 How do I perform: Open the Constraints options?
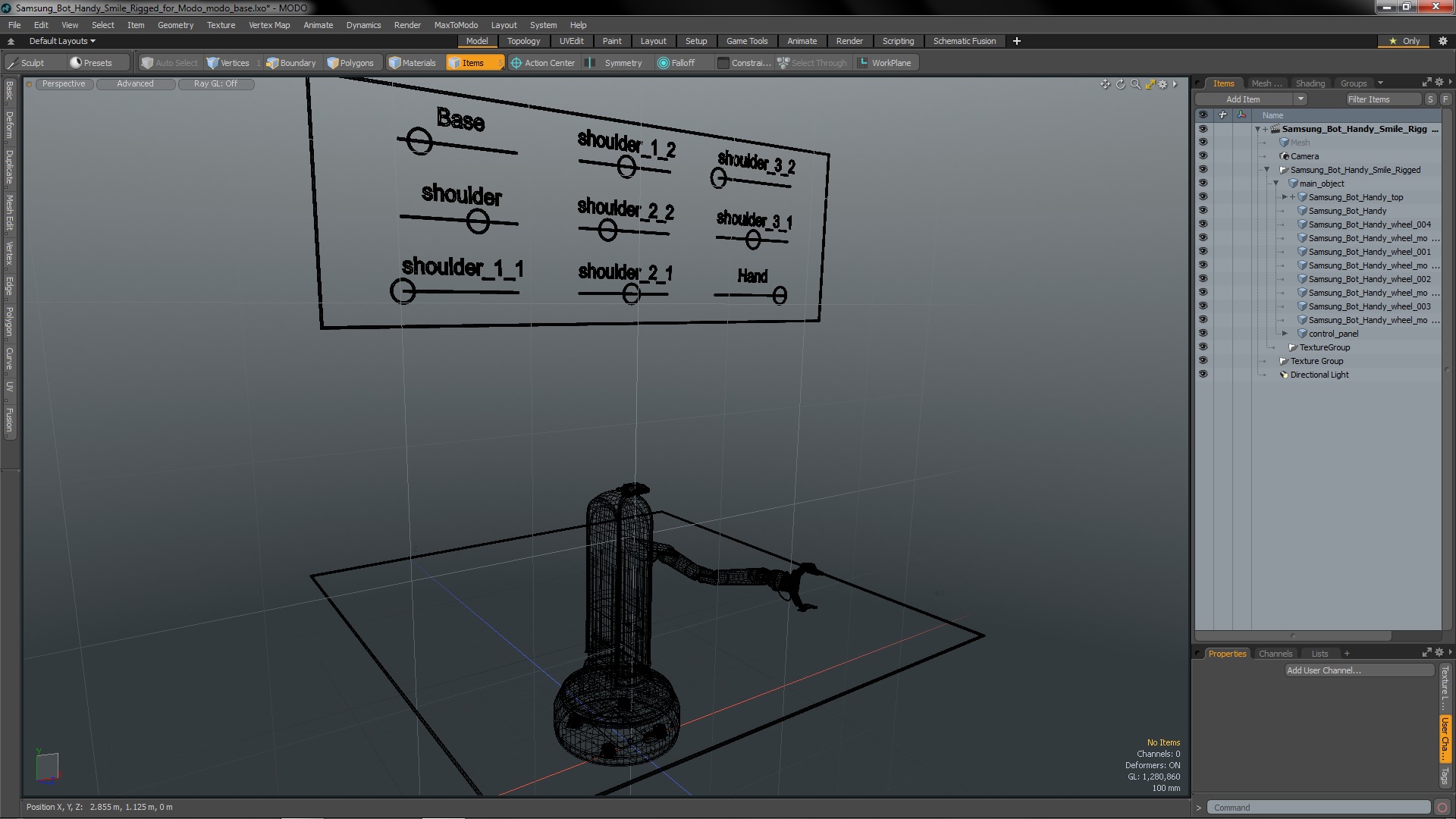(744, 63)
